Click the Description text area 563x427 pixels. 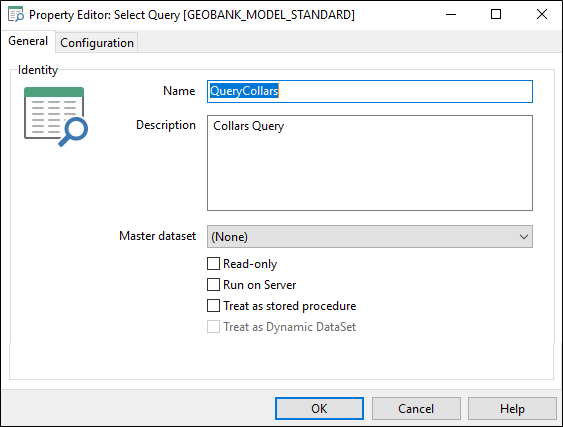tap(370, 163)
